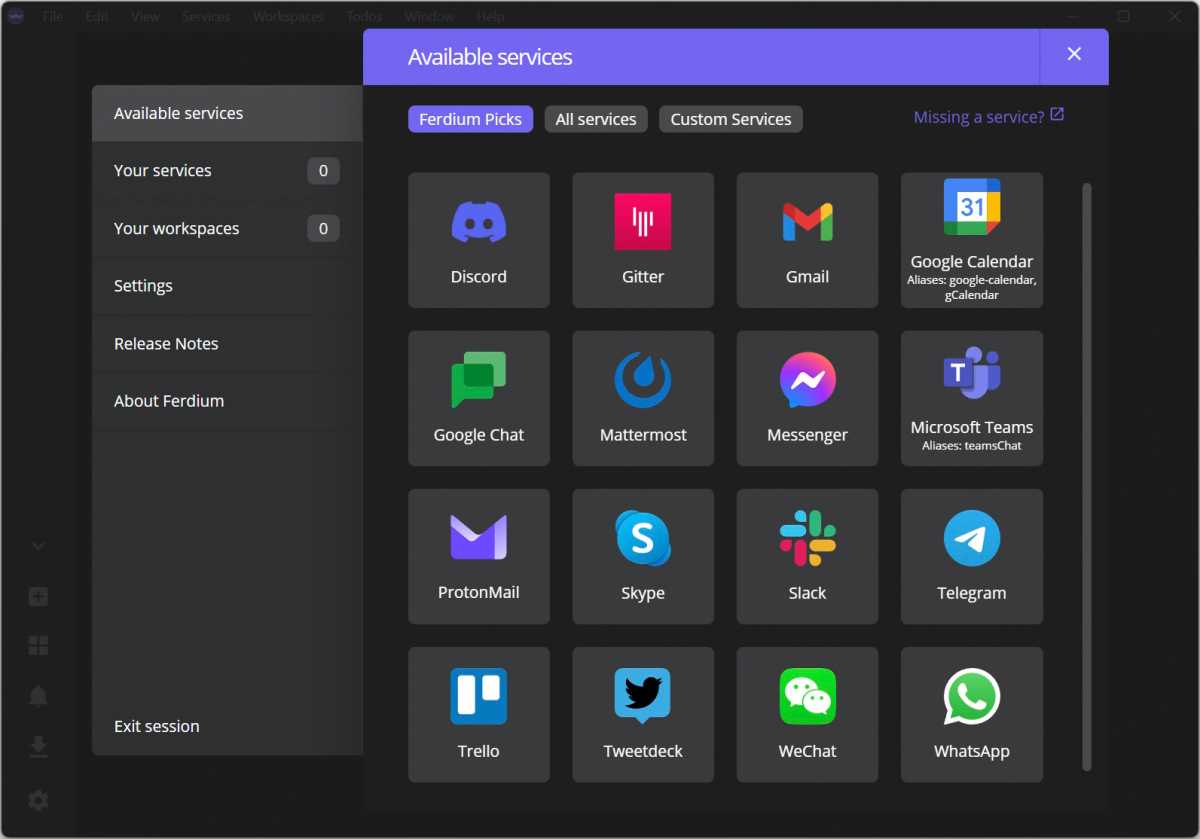Open the Edit menu
Viewport: 1200px width, 839px height.
coord(97,16)
